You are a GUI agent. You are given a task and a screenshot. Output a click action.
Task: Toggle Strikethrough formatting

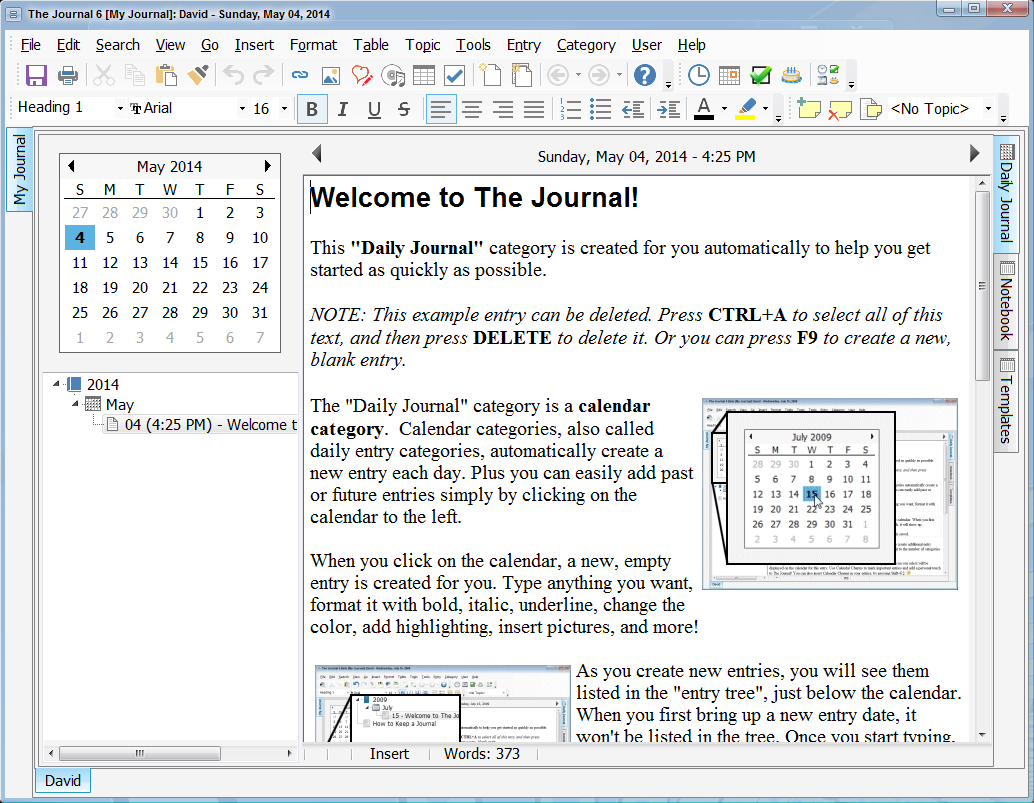click(x=404, y=109)
